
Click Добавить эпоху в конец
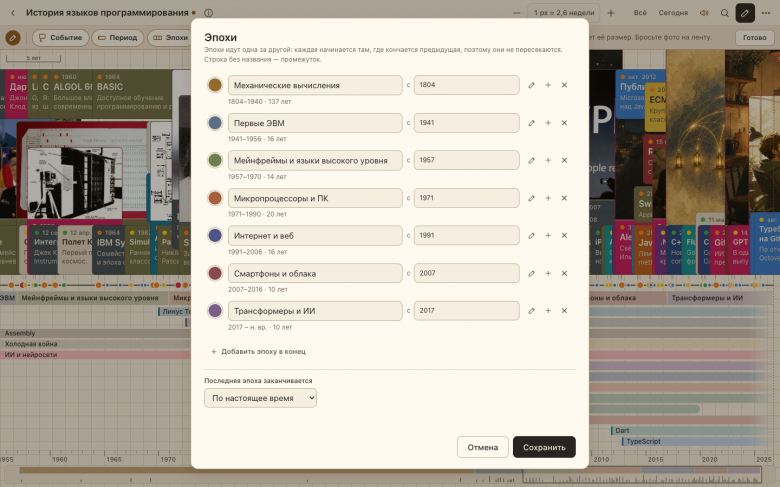(x=258, y=351)
